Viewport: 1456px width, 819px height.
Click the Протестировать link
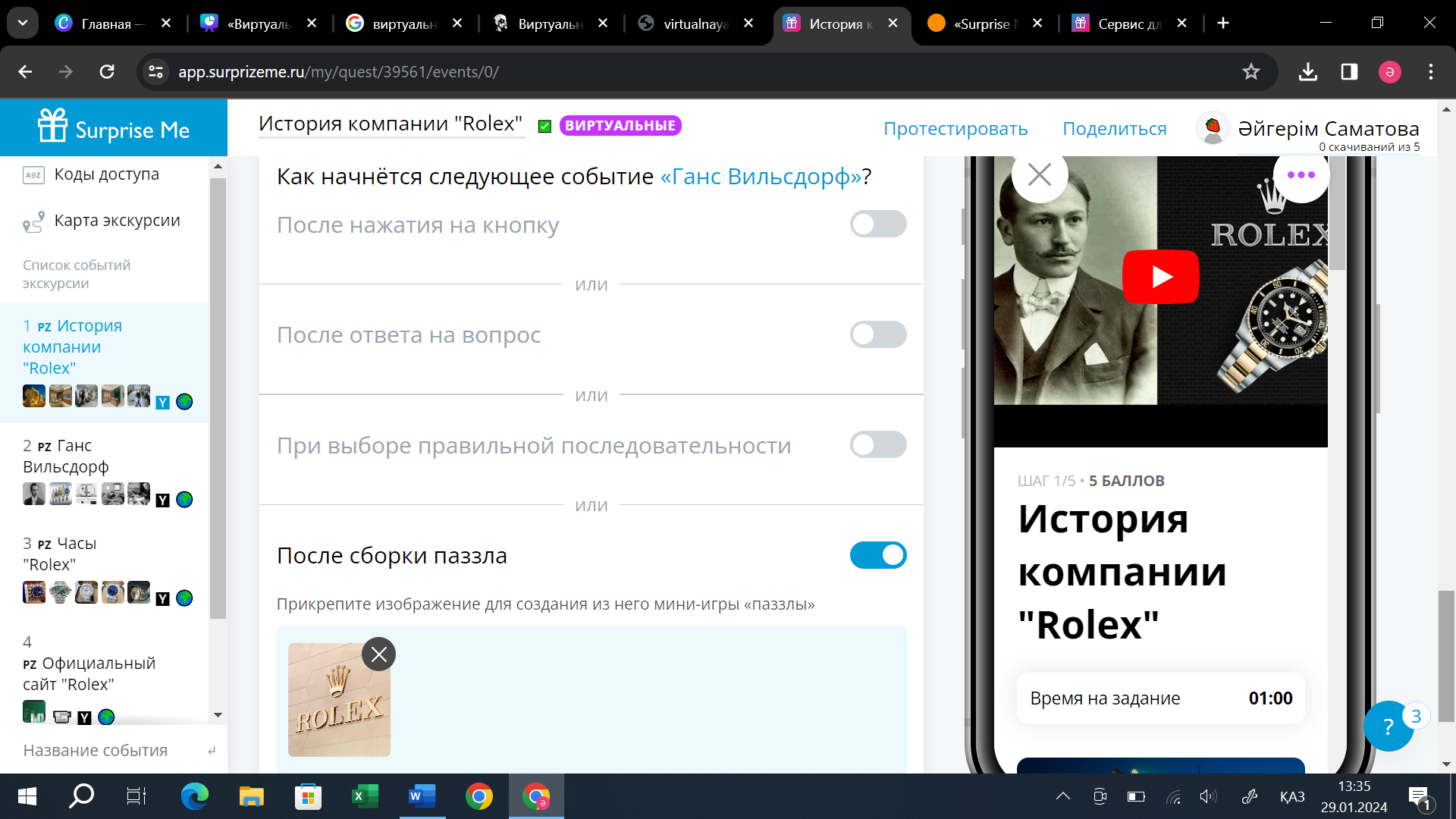coord(955,129)
